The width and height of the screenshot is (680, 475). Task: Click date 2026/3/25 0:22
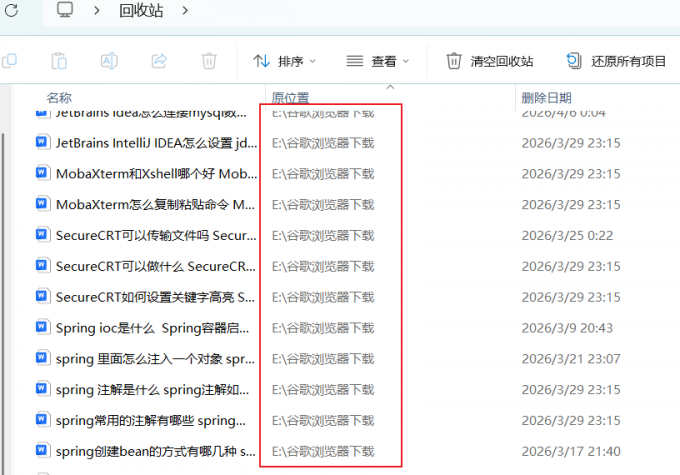click(x=567, y=235)
